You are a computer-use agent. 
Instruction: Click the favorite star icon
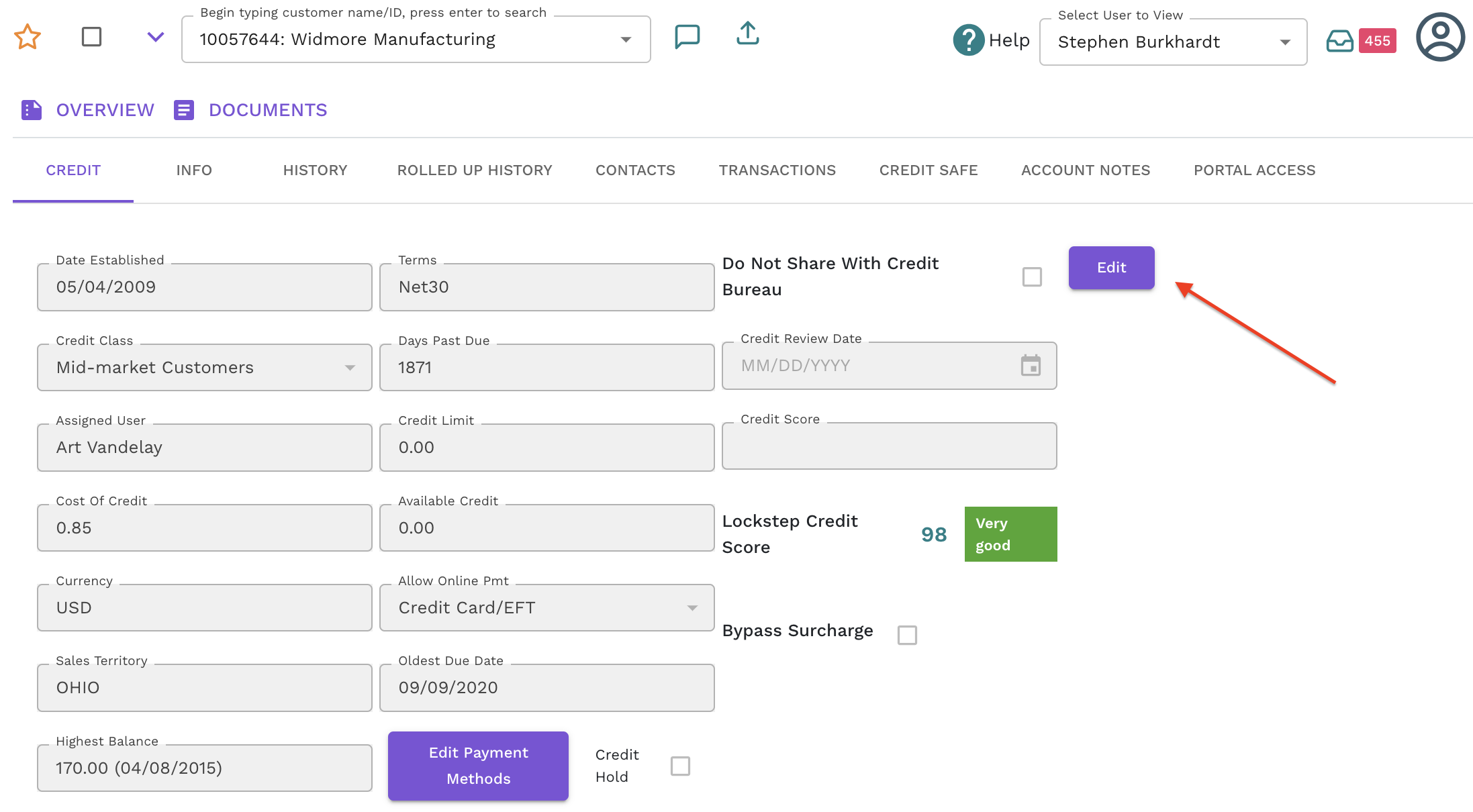(x=28, y=37)
